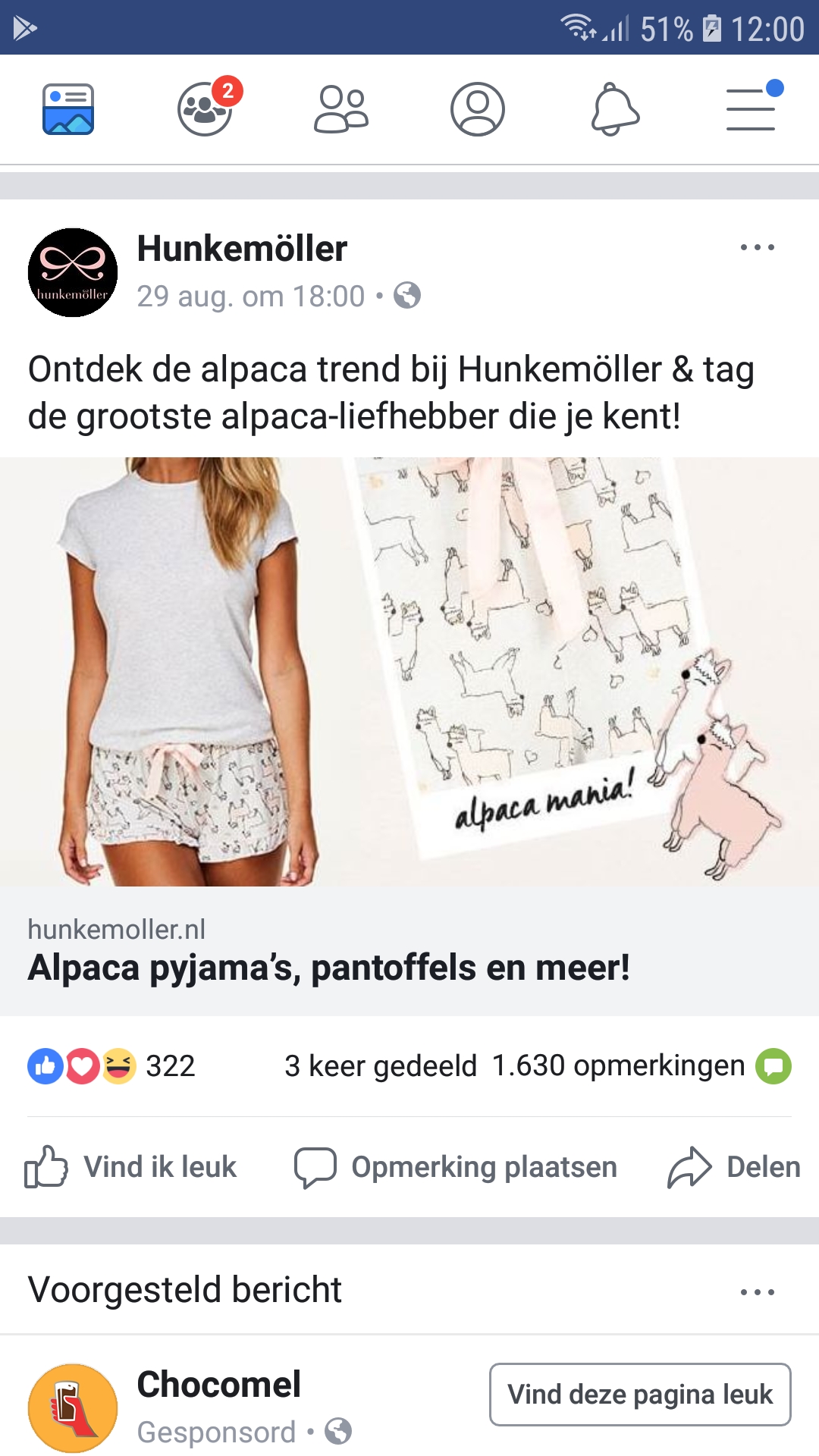Open the 1.630 opmerkingen comments
The height and width of the screenshot is (1456, 819).
(618, 1066)
